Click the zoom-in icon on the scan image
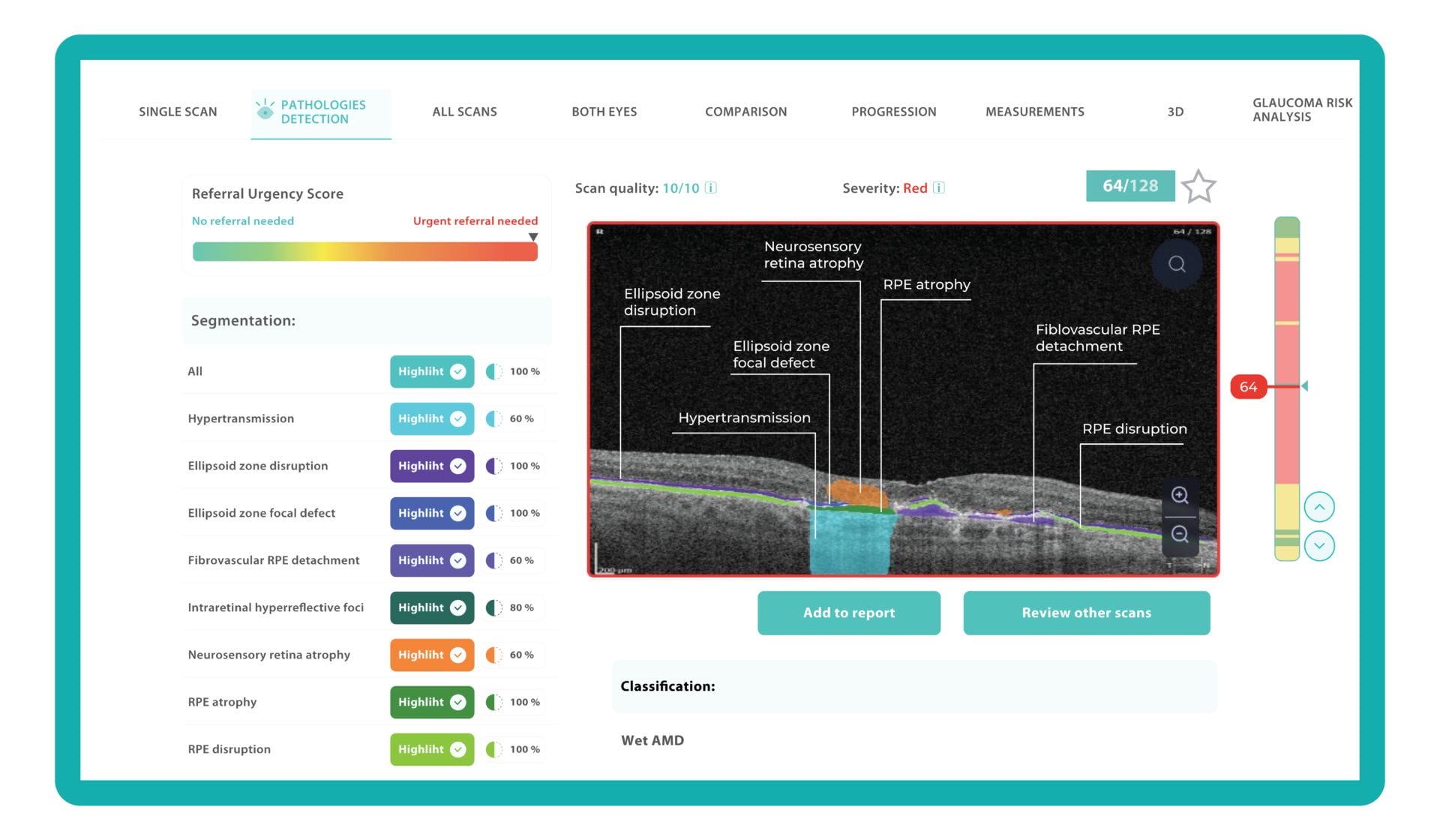 click(1180, 496)
